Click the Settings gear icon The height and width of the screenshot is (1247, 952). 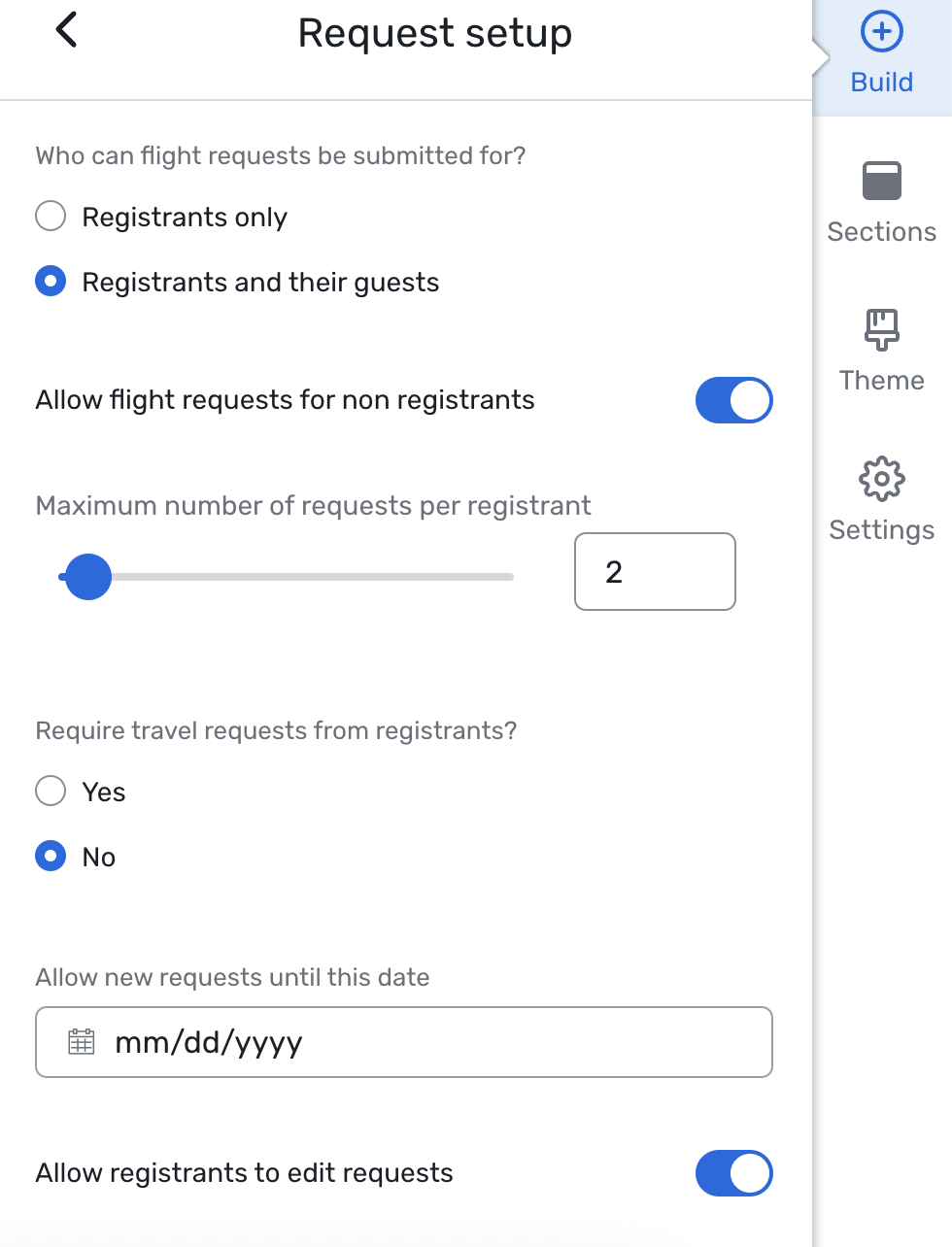(x=881, y=479)
